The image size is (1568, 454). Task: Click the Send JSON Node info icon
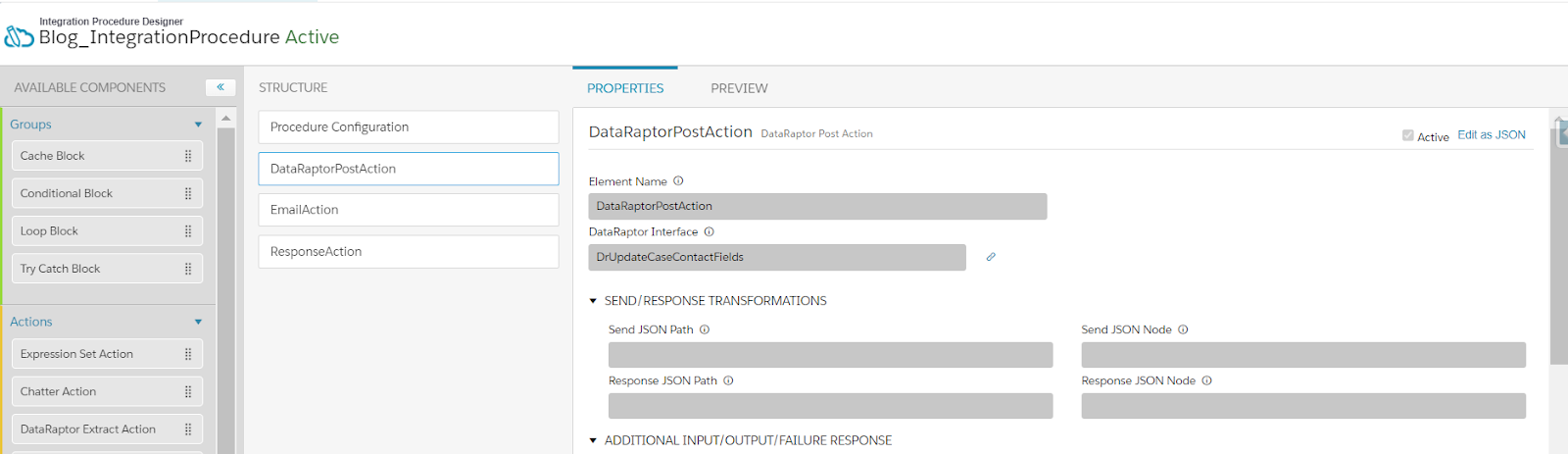(x=1183, y=329)
